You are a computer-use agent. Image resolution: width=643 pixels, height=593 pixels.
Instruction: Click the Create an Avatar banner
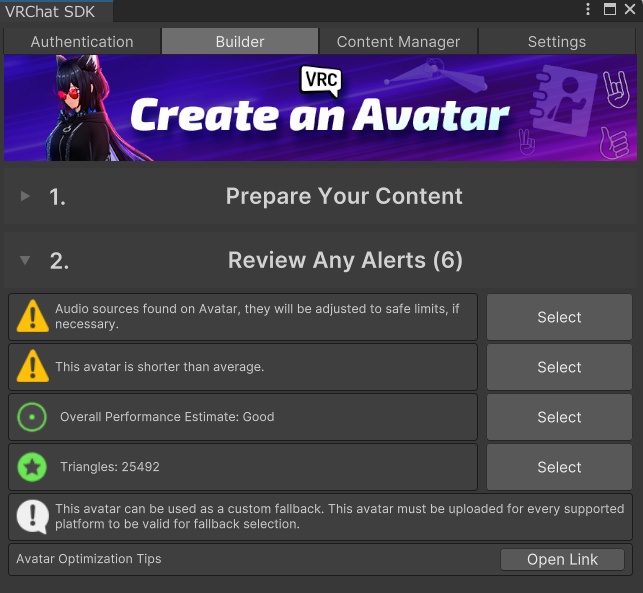pyautogui.click(x=320, y=108)
